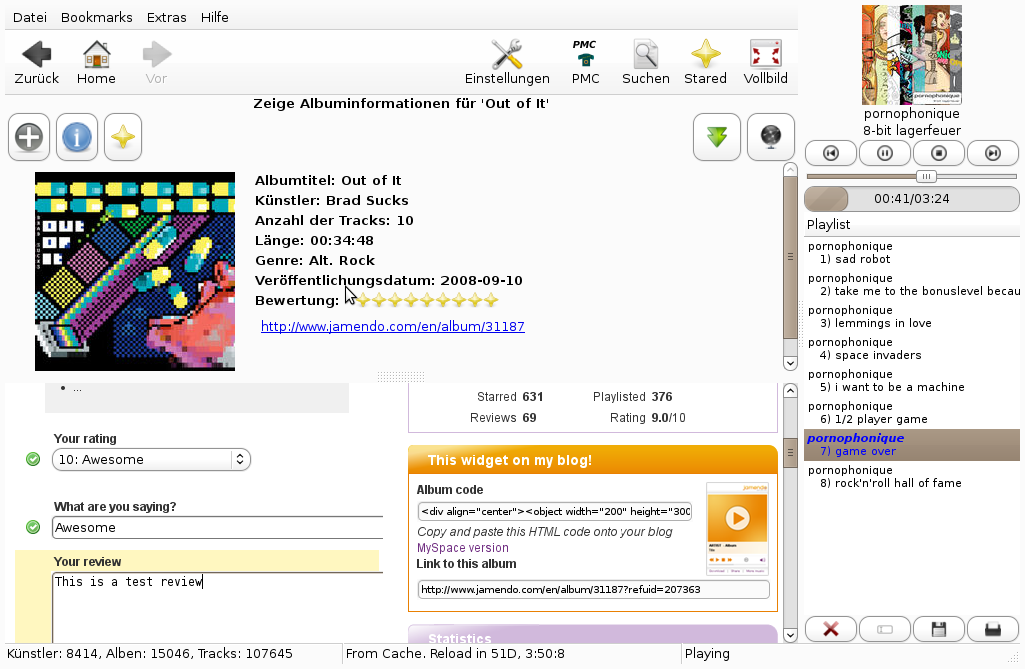Image resolution: width=1025 pixels, height=669 pixels.
Task: Switch to Vollbild fullscreen
Action: [765, 63]
